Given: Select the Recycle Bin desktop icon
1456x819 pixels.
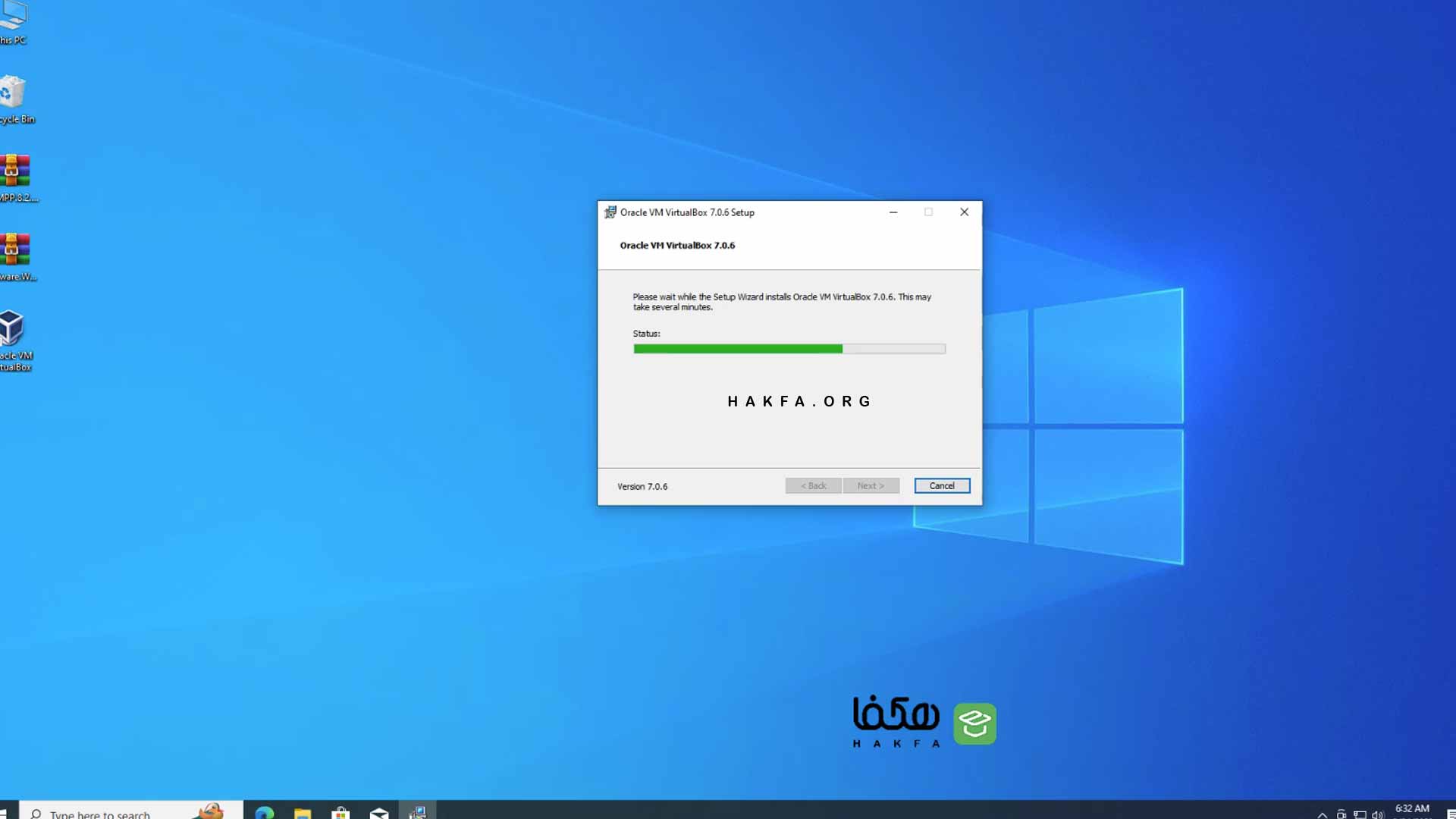Looking at the screenshot, I should [15, 99].
